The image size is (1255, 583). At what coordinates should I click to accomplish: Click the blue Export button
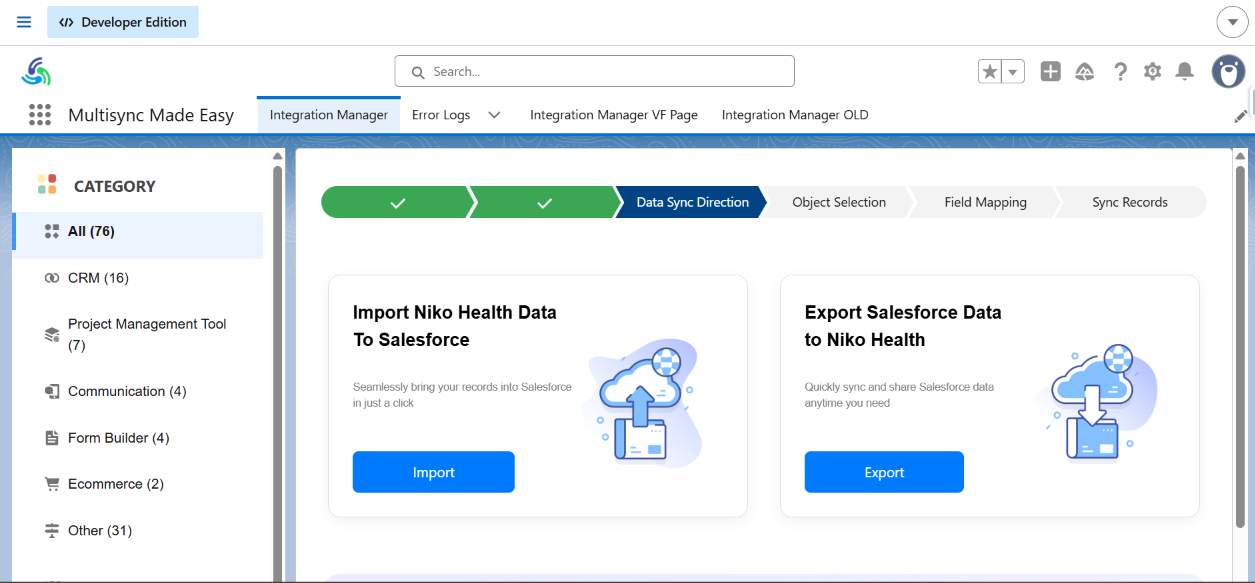pos(884,472)
